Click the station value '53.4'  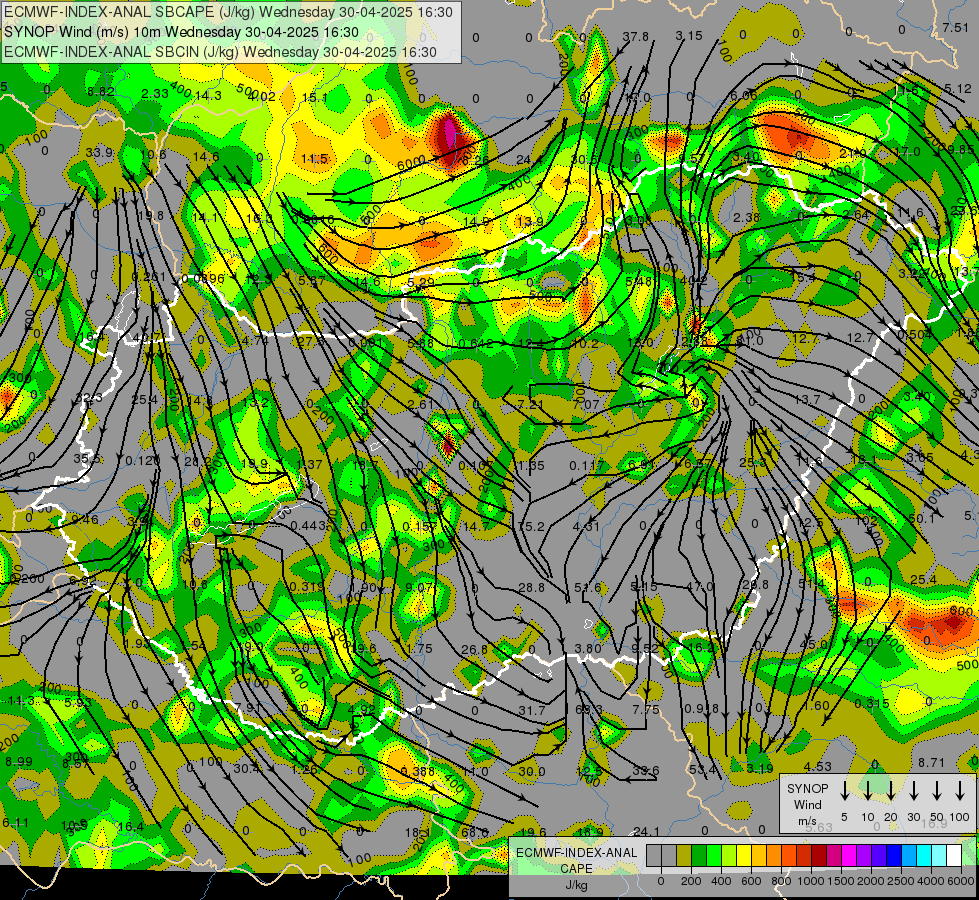coord(702,769)
